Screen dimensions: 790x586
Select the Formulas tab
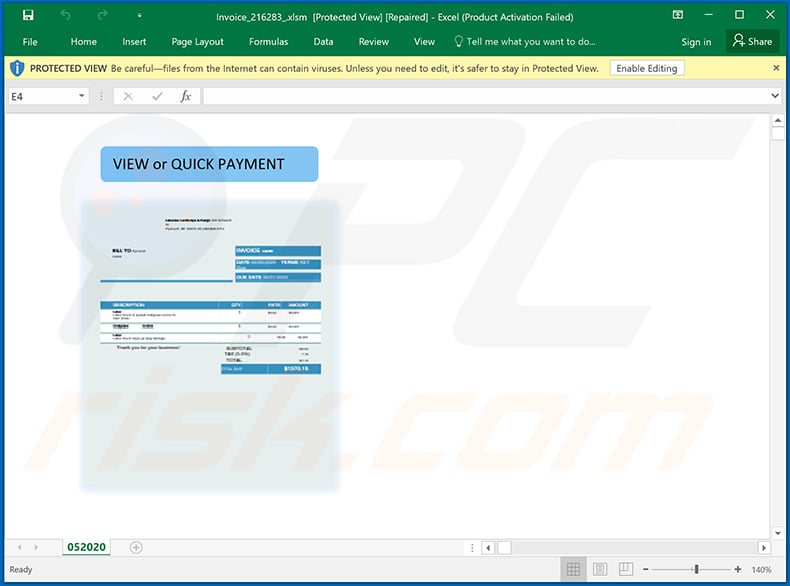coord(269,42)
